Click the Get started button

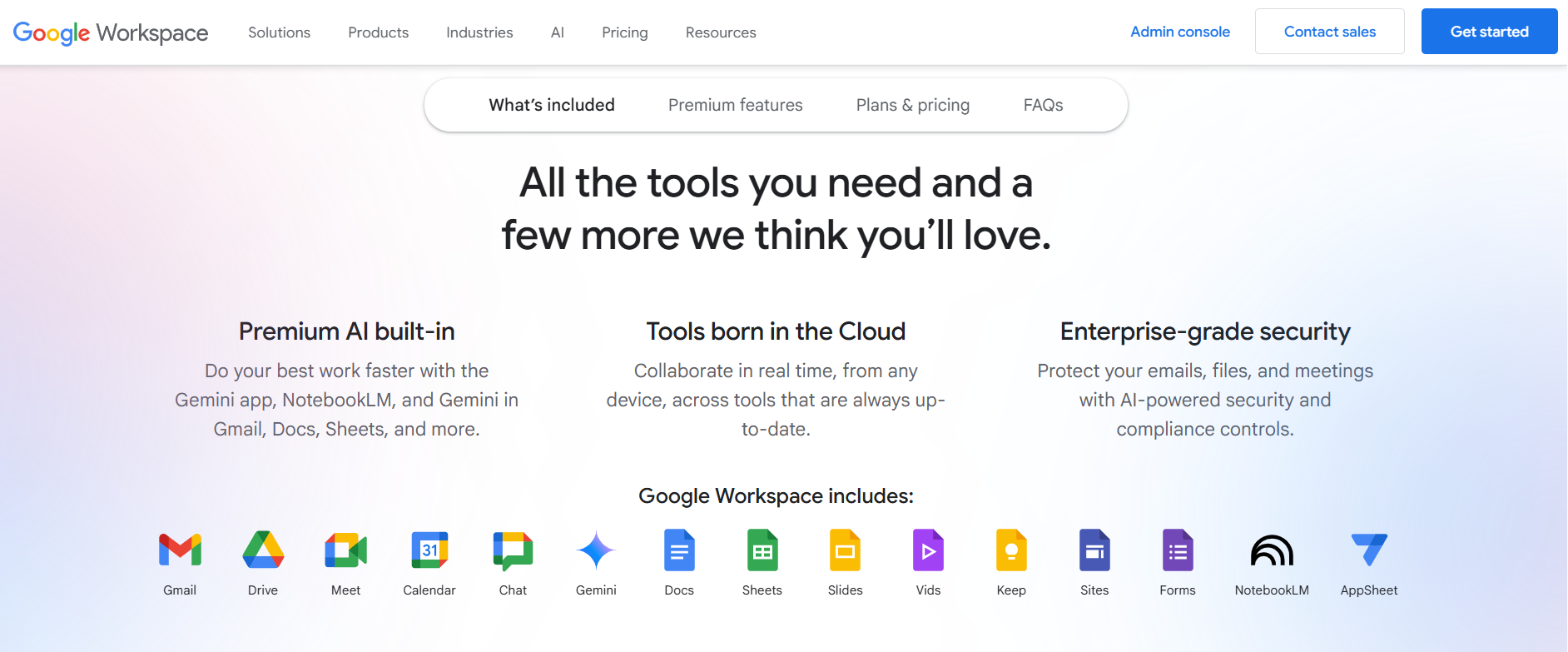pos(1490,32)
